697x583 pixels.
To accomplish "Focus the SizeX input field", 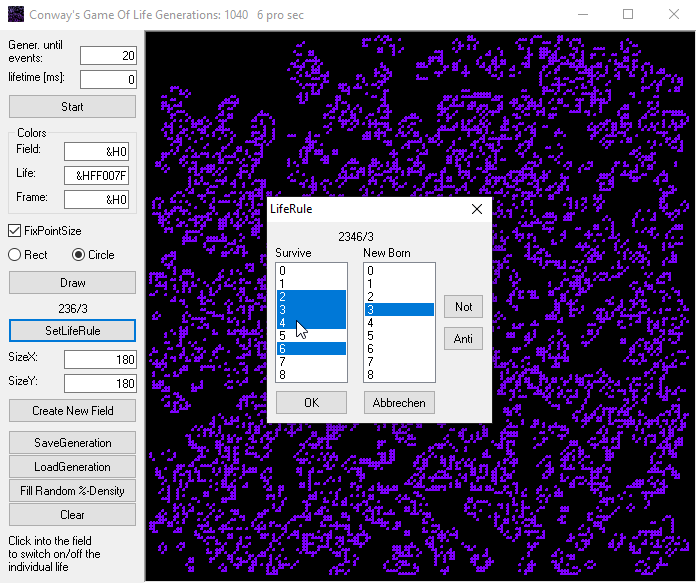I will point(100,359).
